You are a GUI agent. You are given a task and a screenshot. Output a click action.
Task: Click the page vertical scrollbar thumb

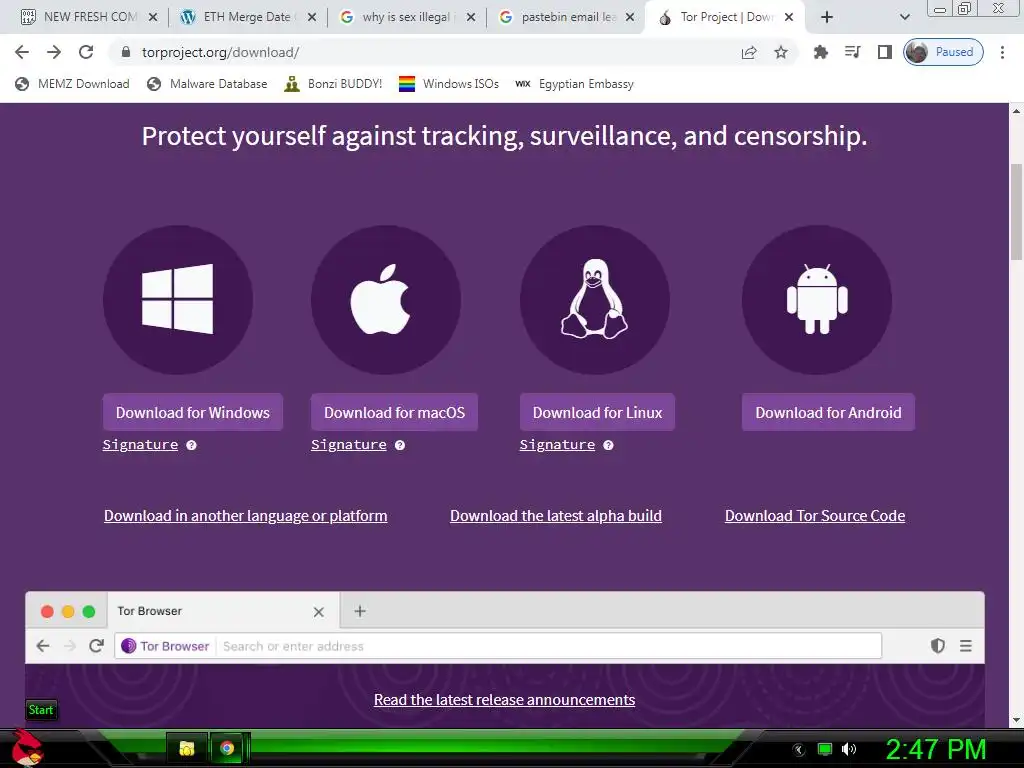[x=1017, y=212]
